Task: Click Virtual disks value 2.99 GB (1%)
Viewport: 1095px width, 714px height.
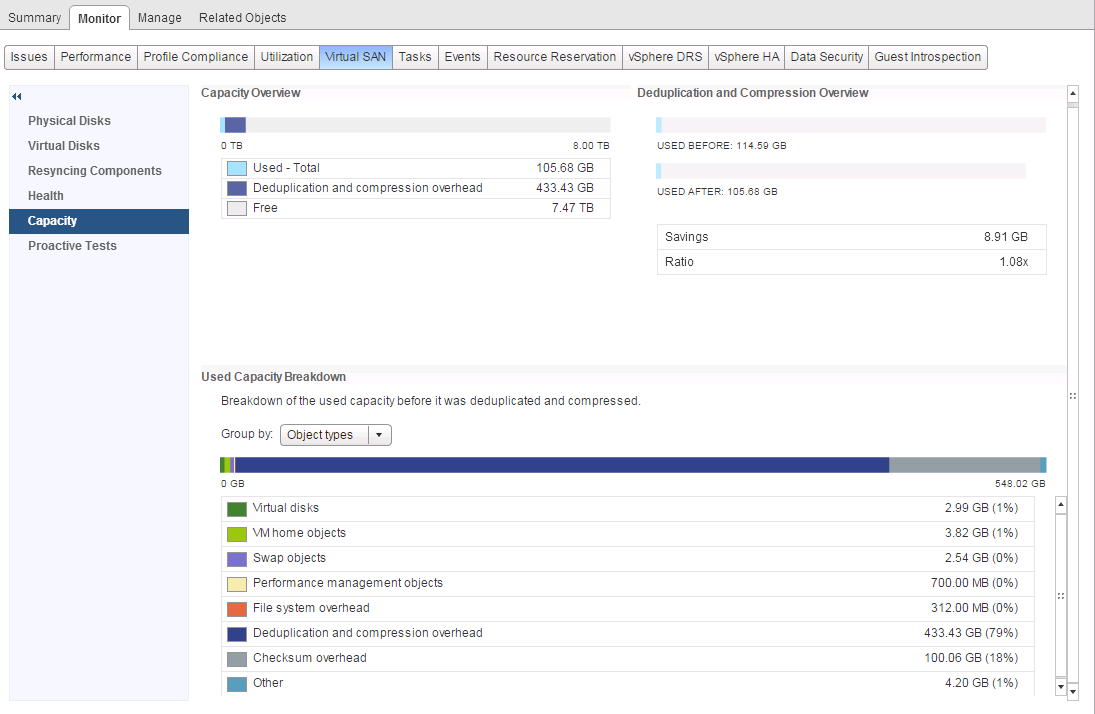Action: (981, 508)
